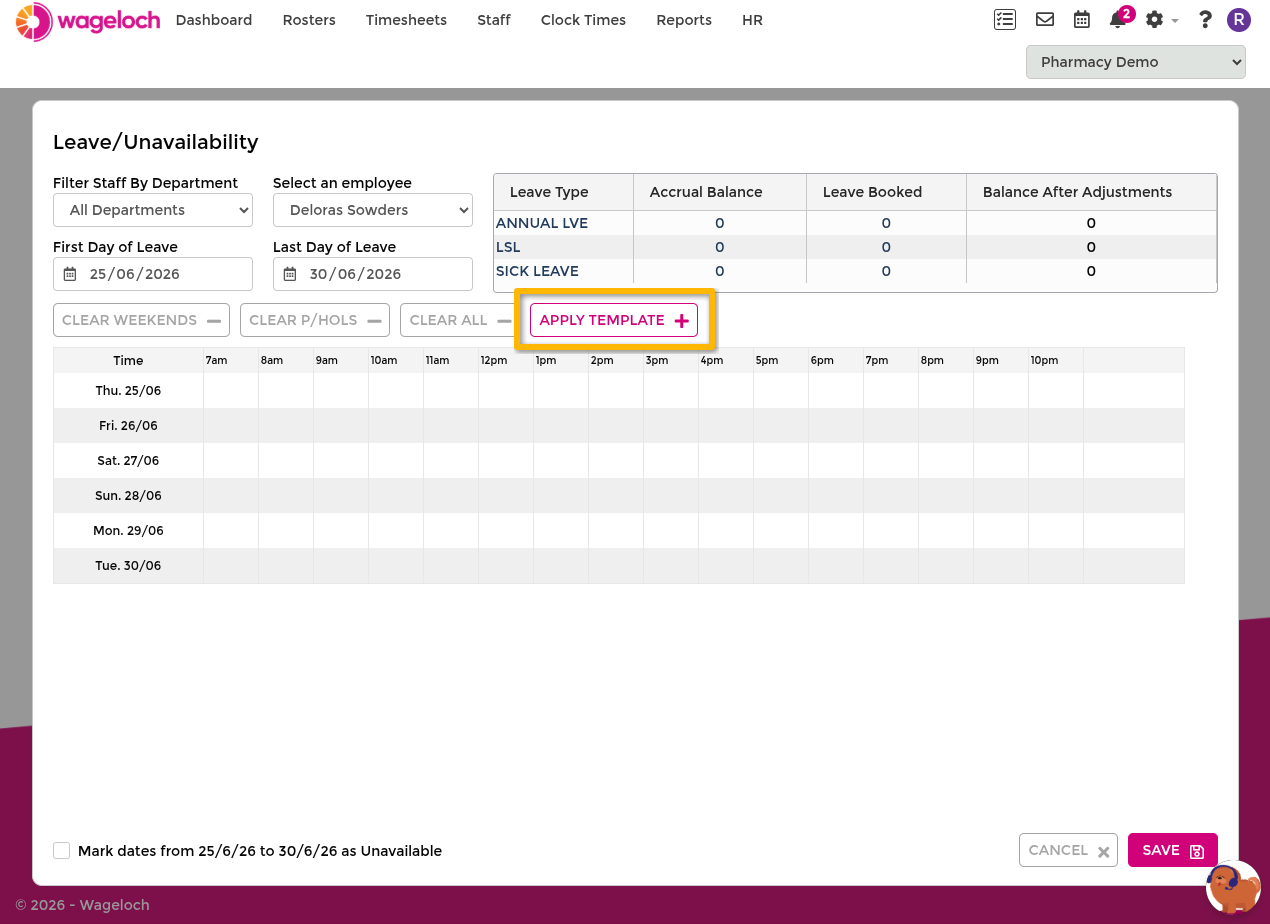1270x924 pixels.
Task: Click the Apply Template button
Action: click(x=614, y=320)
